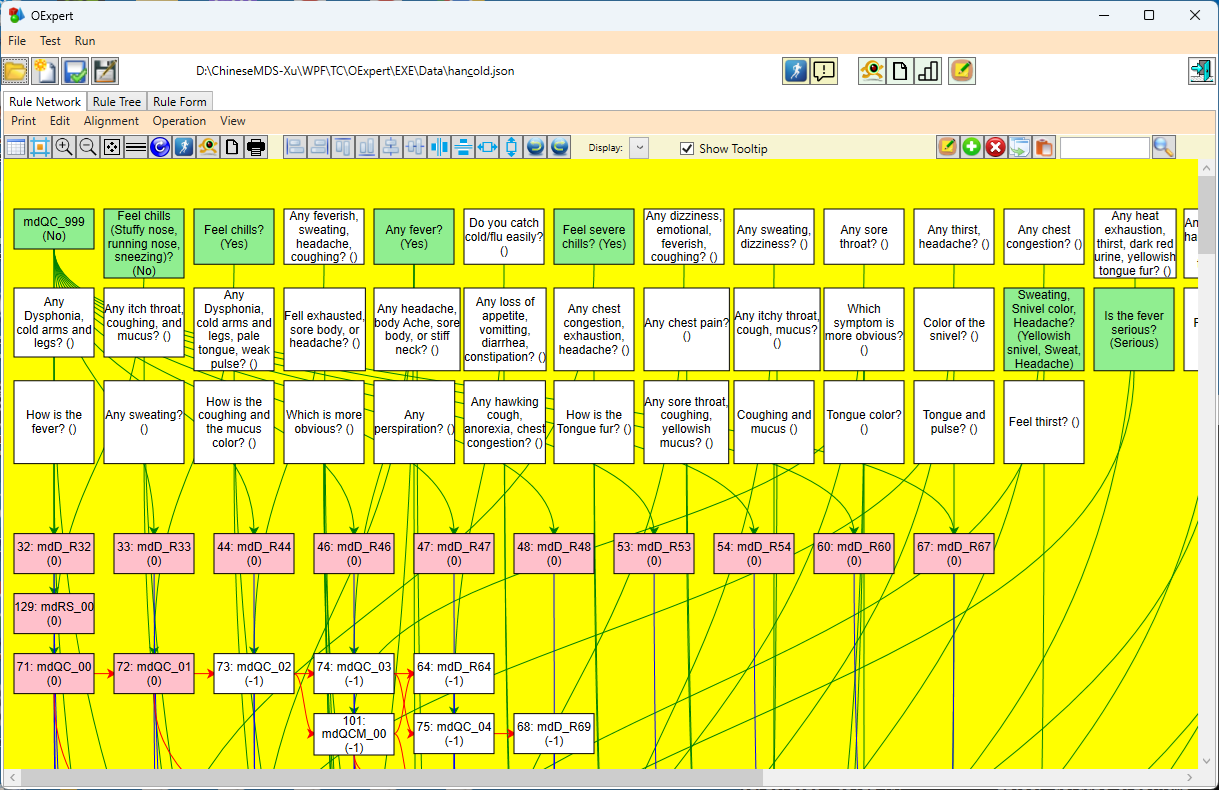Click the exit door icon
The height and width of the screenshot is (790, 1219).
pyautogui.click(x=1200, y=71)
